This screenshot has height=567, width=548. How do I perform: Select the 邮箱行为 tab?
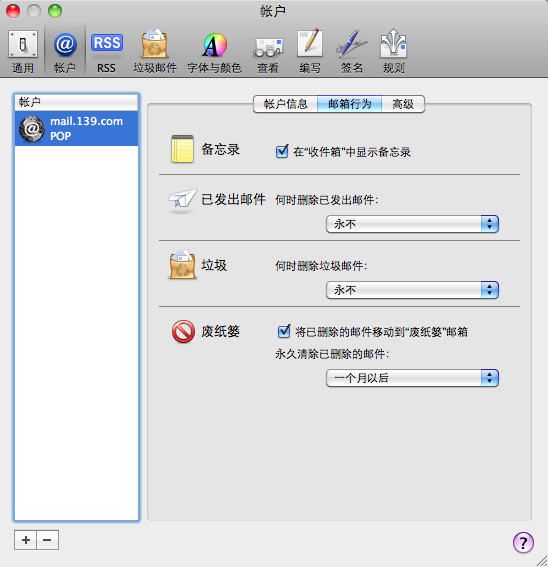tap(349, 104)
